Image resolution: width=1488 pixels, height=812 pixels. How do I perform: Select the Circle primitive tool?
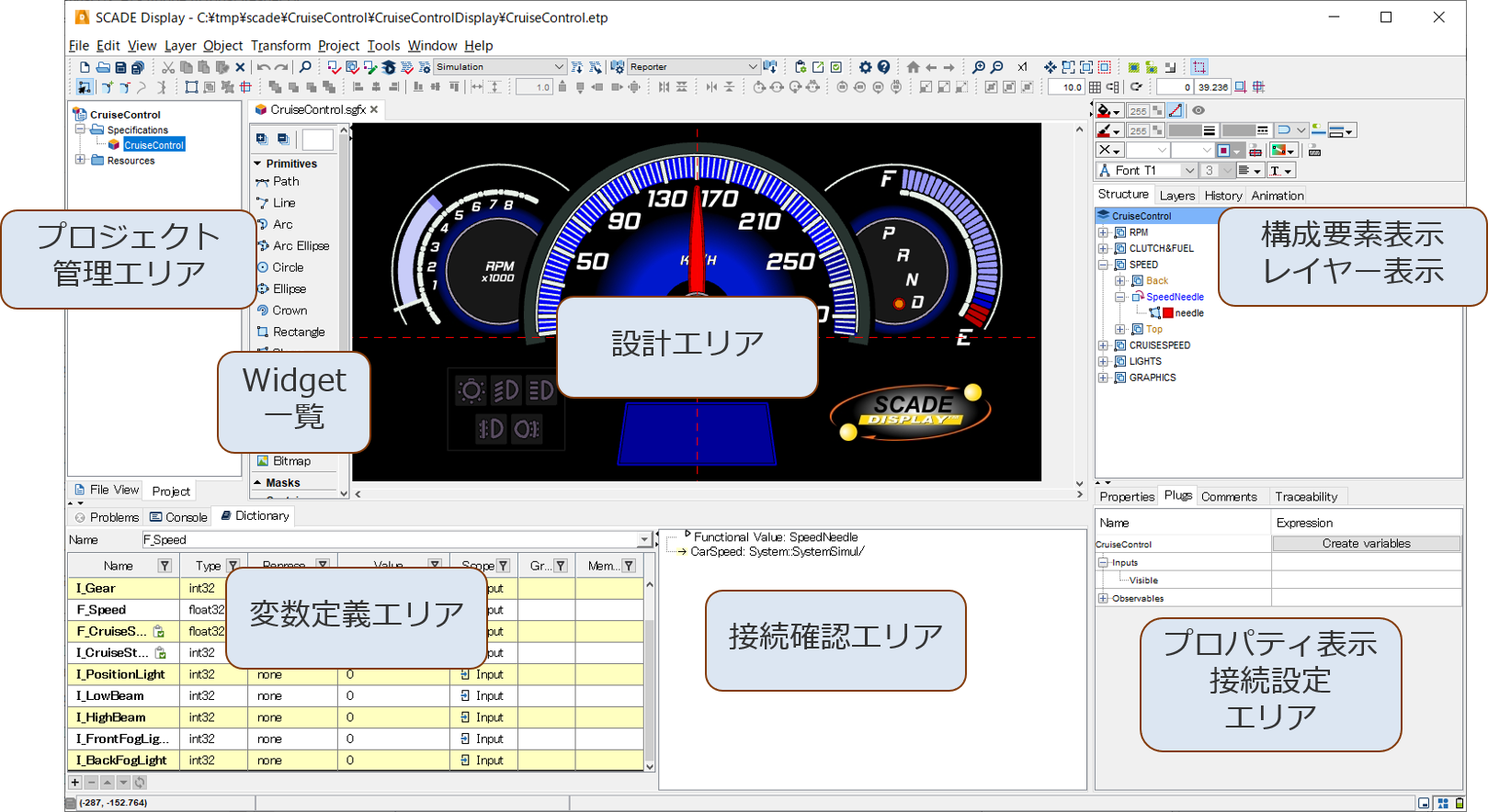(287, 267)
